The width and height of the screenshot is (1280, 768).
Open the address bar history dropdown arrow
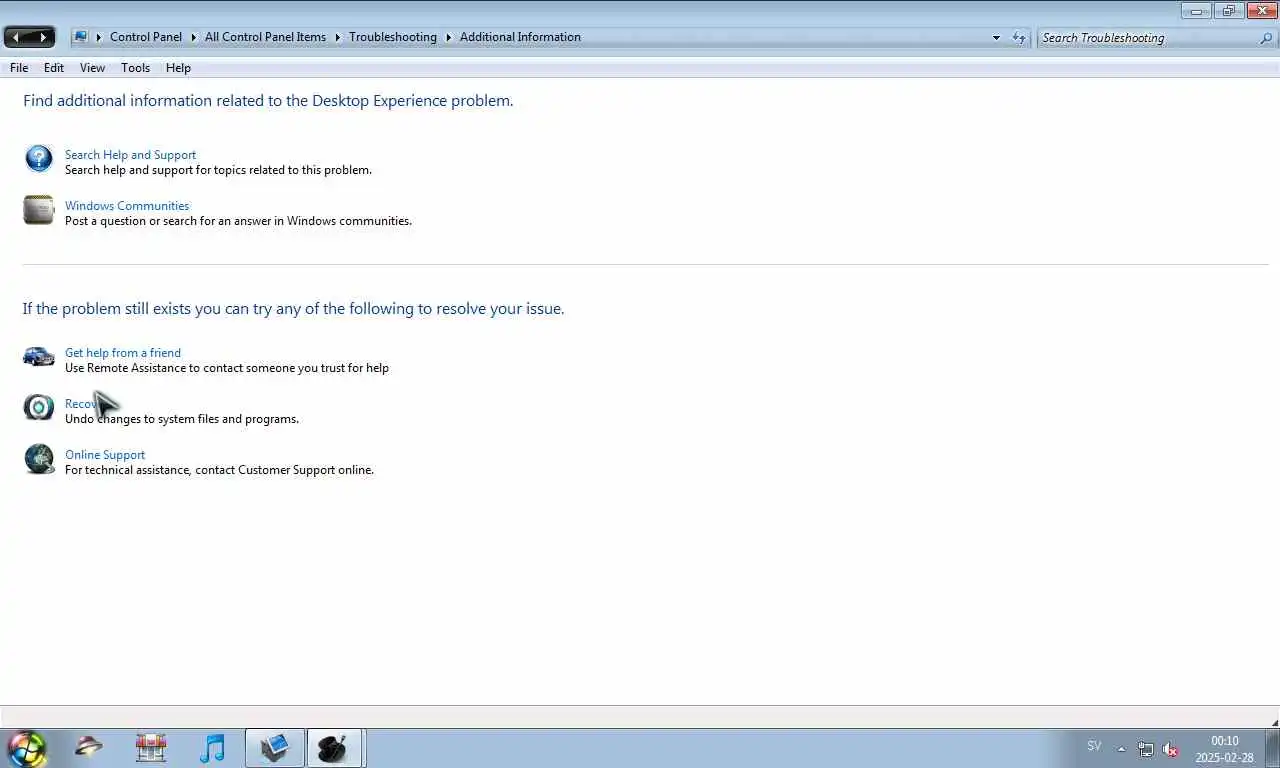tap(996, 37)
